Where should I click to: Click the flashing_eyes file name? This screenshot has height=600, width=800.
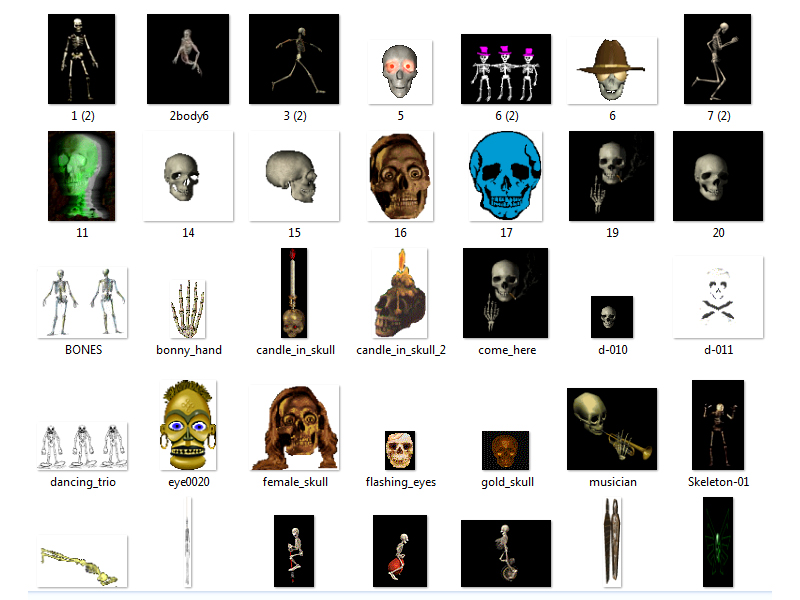(x=401, y=482)
